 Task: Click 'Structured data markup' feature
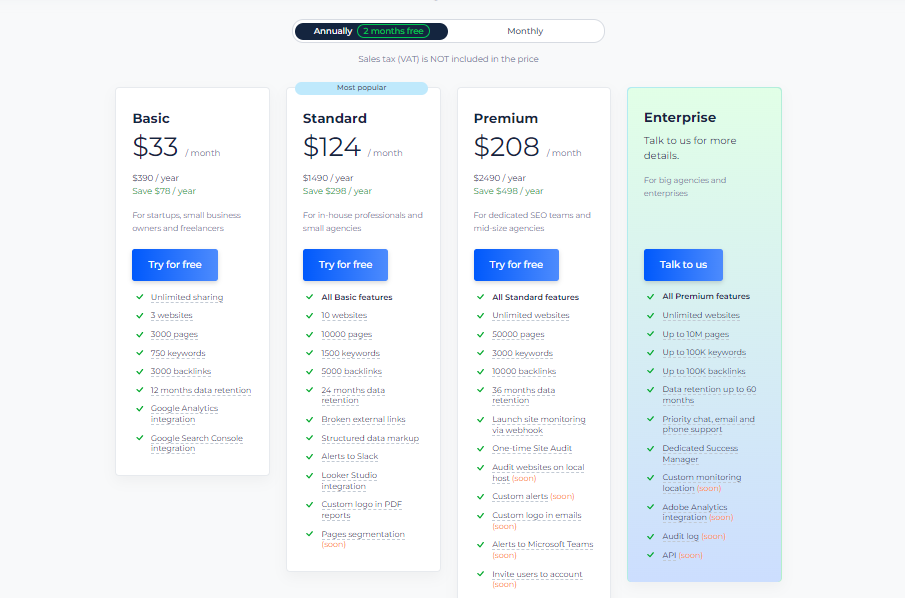point(370,439)
